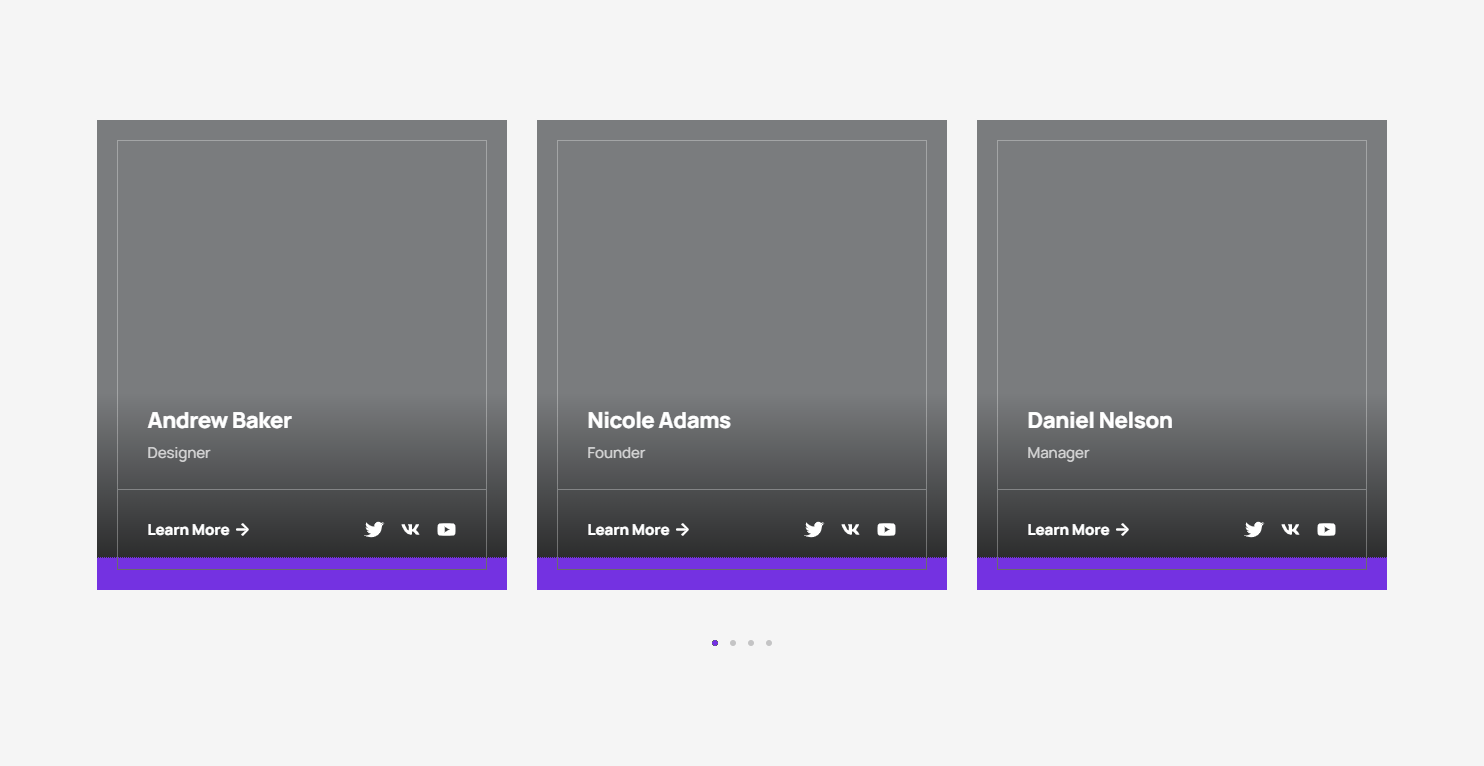The height and width of the screenshot is (766, 1484).
Task: Open VK icon on Andrew Baker's card
Action: pos(410,530)
